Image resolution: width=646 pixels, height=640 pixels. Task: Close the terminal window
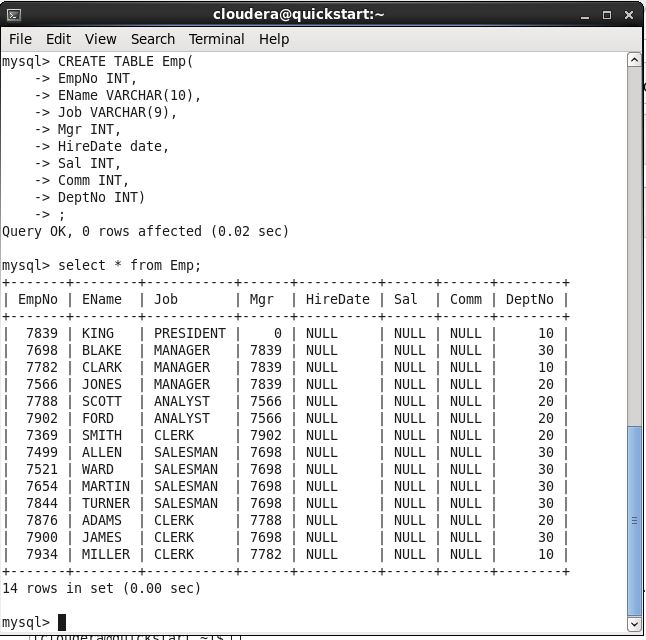coord(629,15)
